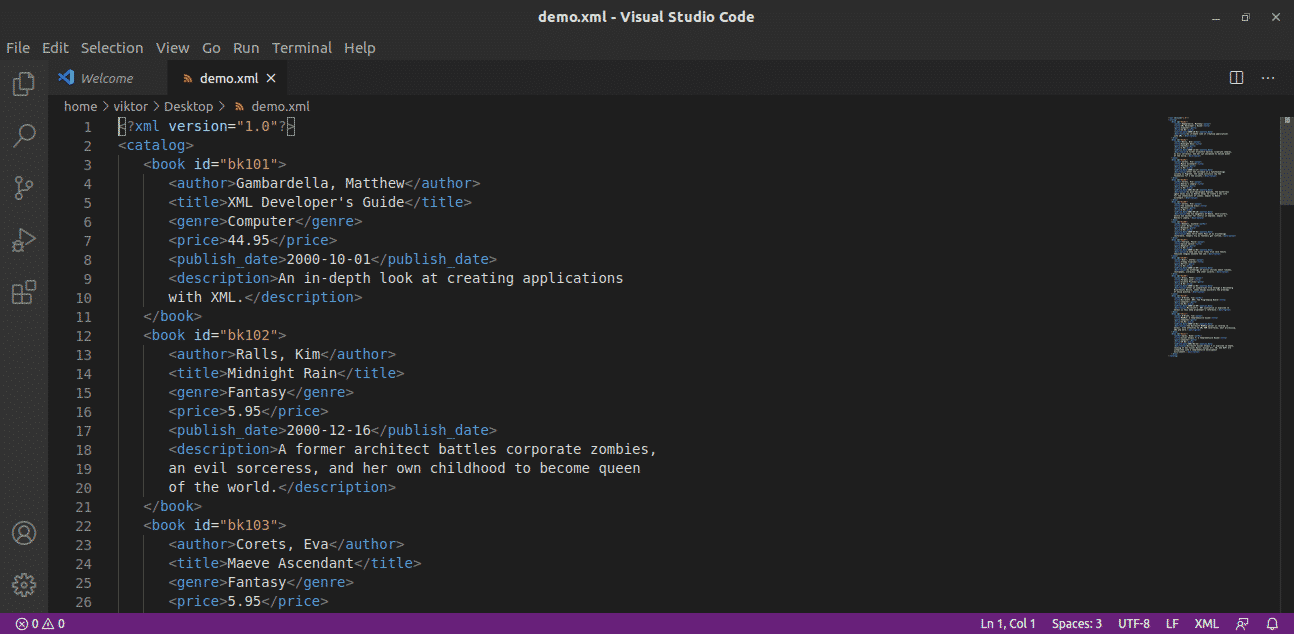Open the Selection menu
Screen dimensions: 1294x634
(x=112, y=48)
